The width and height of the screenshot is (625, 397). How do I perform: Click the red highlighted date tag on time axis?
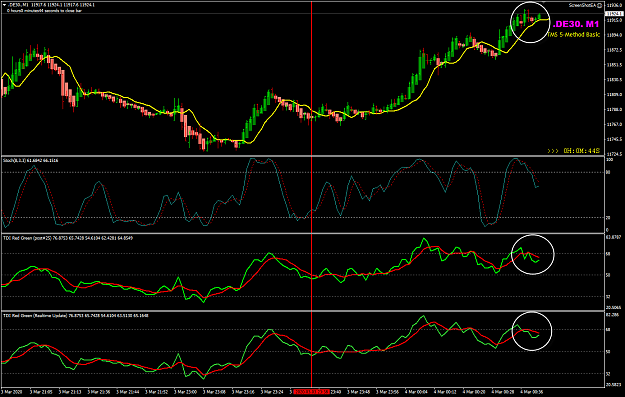(x=312, y=392)
